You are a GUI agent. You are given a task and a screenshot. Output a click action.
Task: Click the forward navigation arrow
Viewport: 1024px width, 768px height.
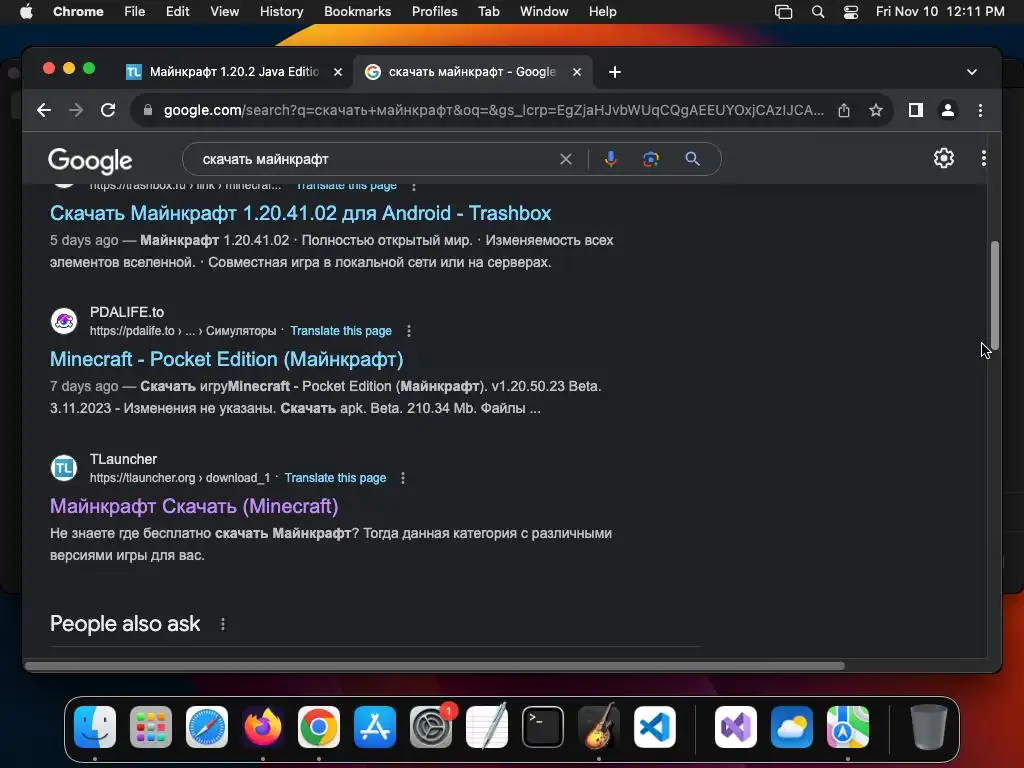coord(76,110)
